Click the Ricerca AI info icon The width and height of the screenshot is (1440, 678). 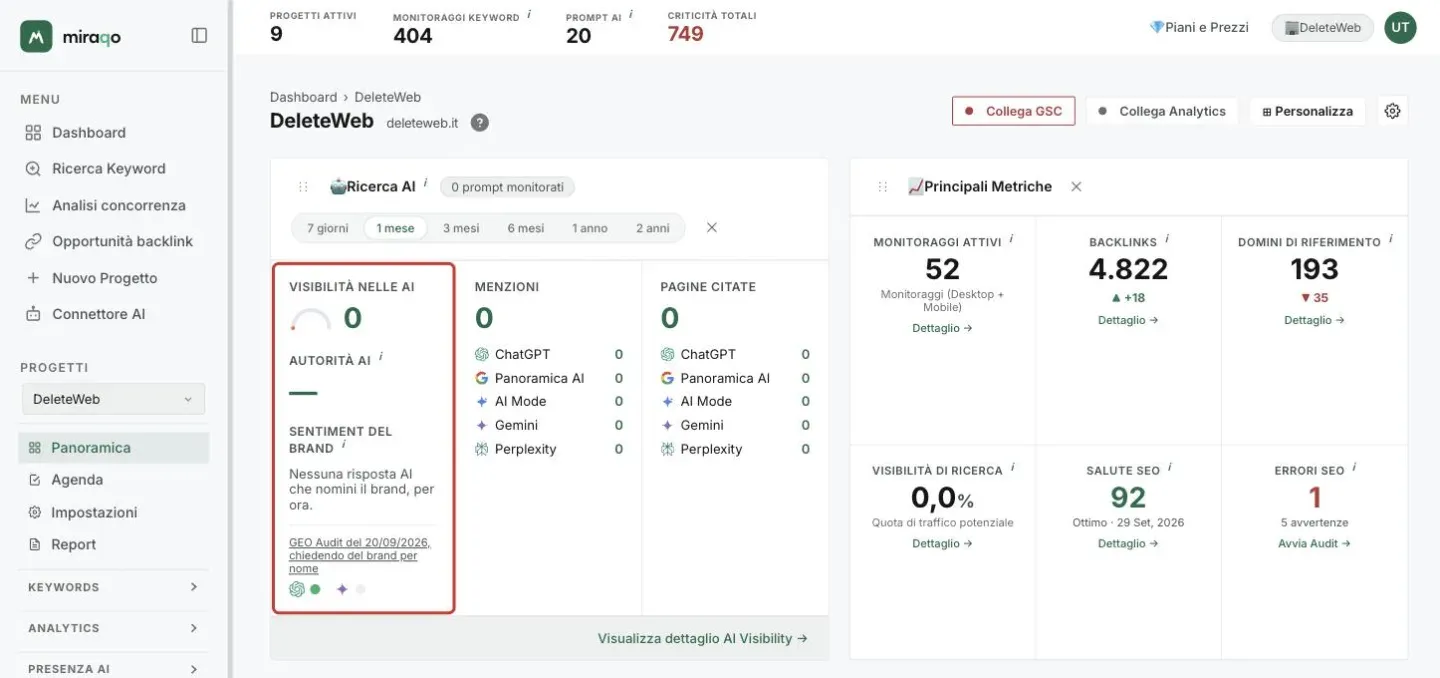point(425,183)
